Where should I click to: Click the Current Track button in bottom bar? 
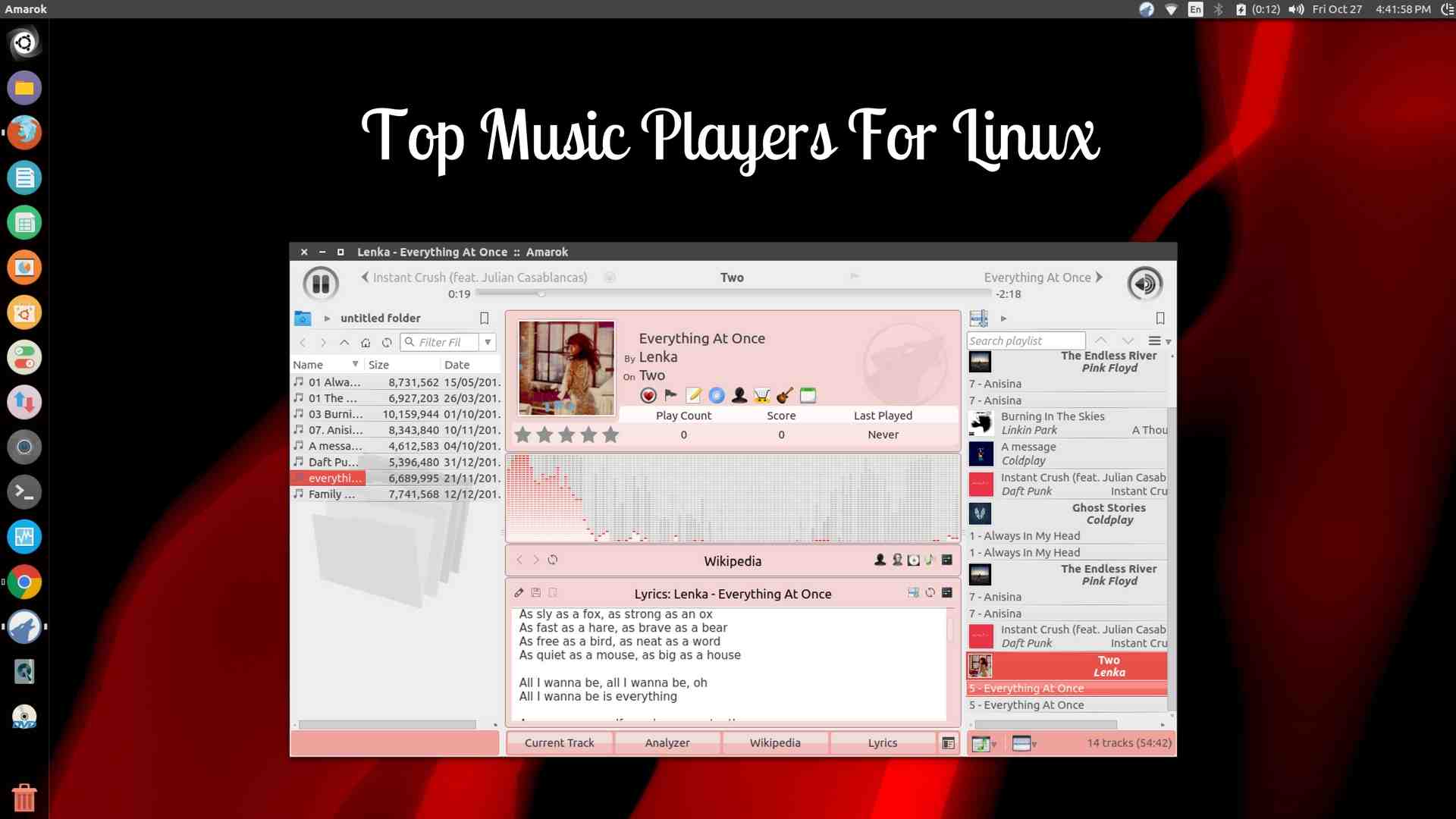(x=559, y=742)
